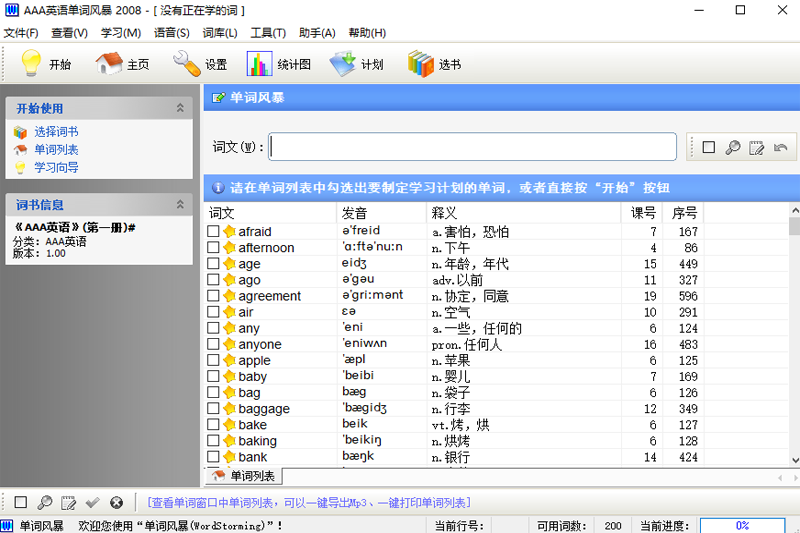Open the 查看(V) menu

click(x=69, y=33)
